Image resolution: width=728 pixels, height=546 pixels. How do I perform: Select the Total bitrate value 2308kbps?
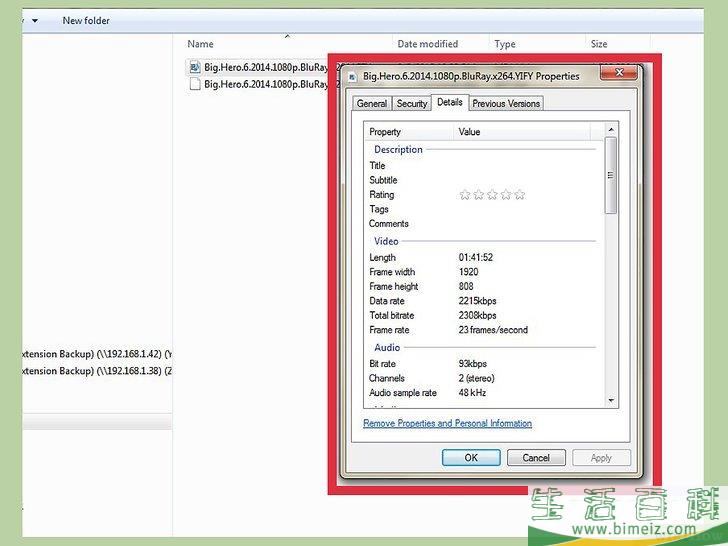(477, 315)
